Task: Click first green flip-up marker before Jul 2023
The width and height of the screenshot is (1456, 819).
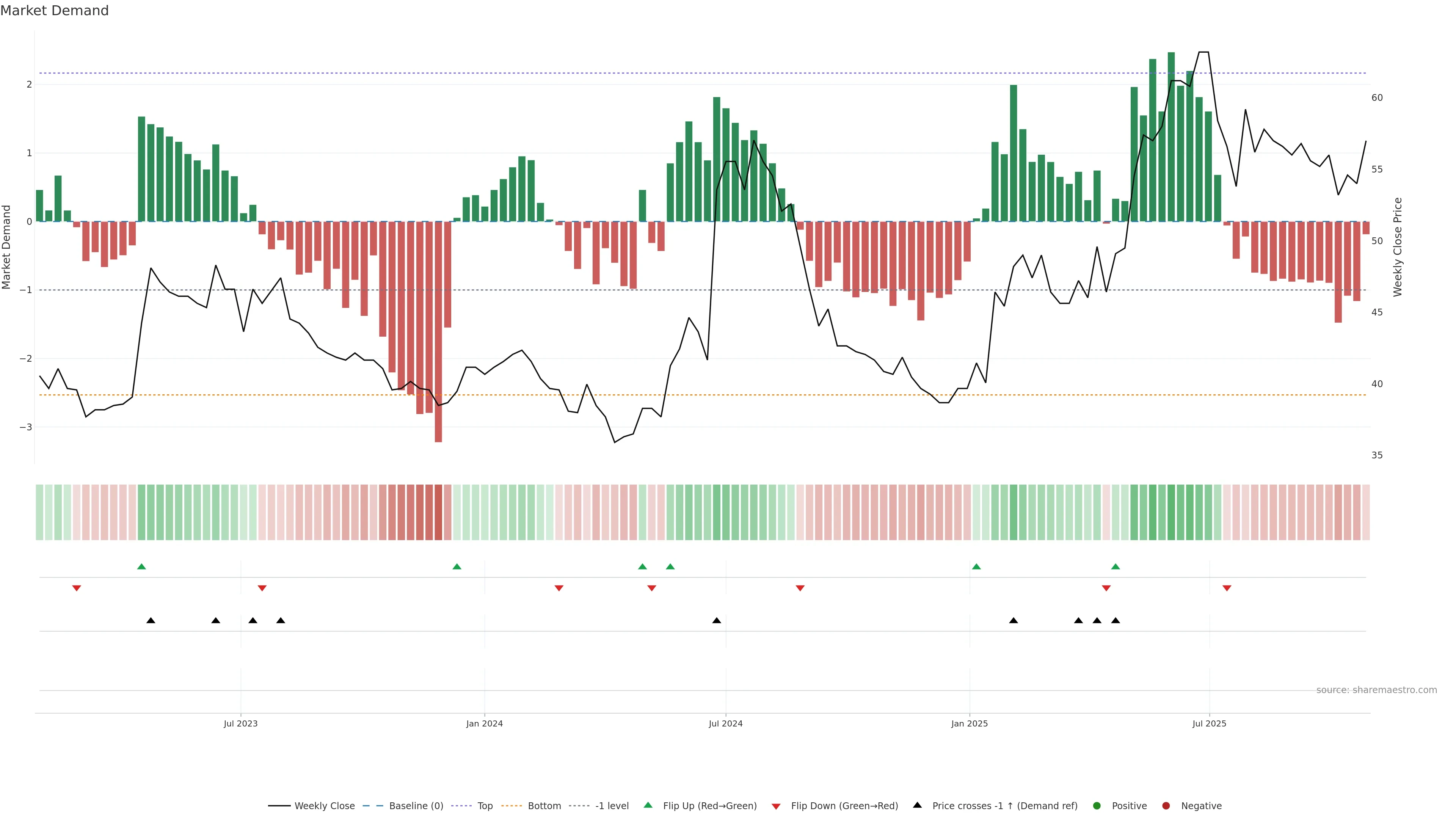Action: (x=142, y=566)
